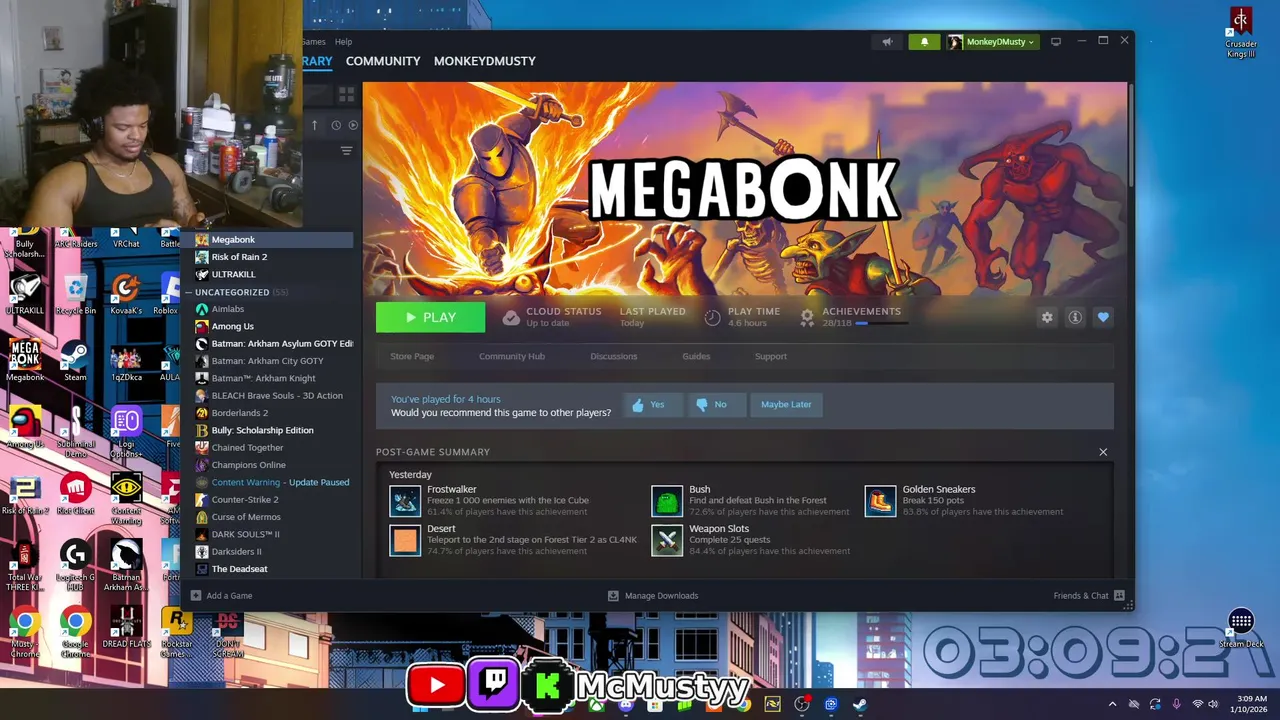1280x720 pixels.
Task: Open library advanced filter icon
Action: tap(346, 151)
